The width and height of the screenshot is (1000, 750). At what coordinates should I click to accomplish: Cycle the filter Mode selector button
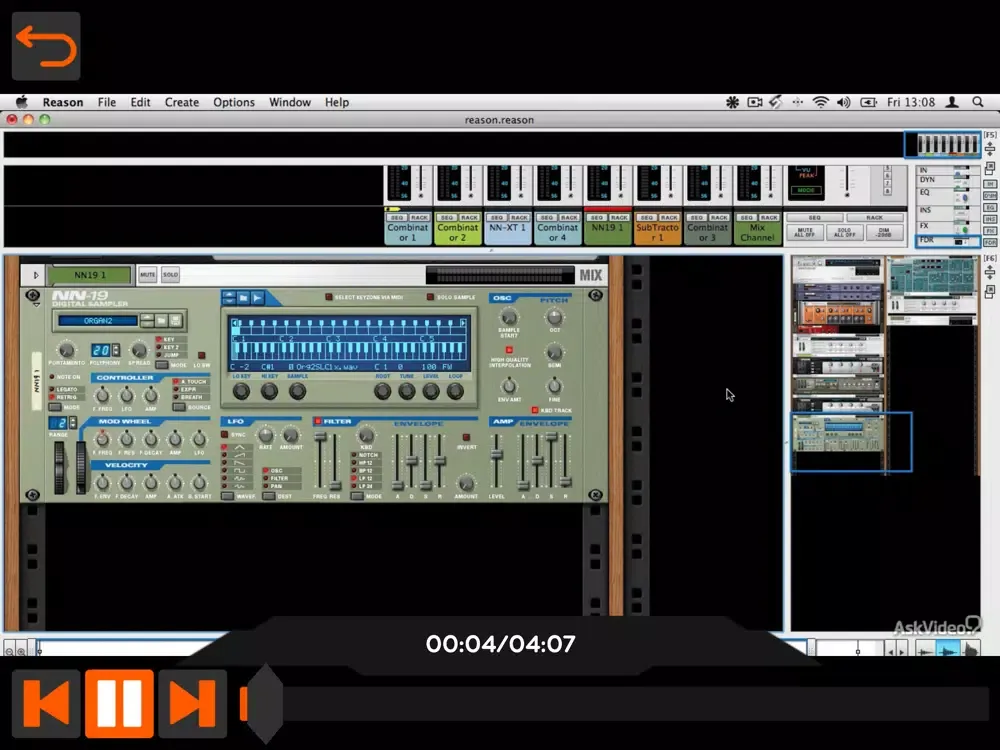click(x=357, y=496)
